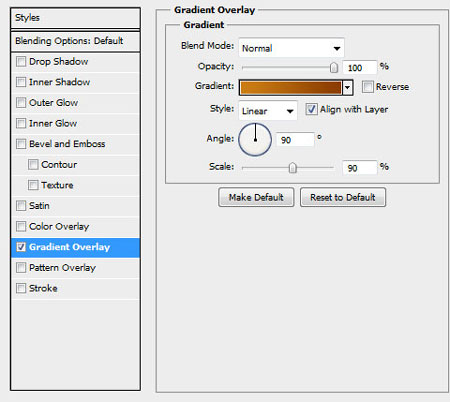Image resolution: width=450 pixels, height=402 pixels.
Task: Open the Blend Mode dropdown
Action: [x=291, y=48]
